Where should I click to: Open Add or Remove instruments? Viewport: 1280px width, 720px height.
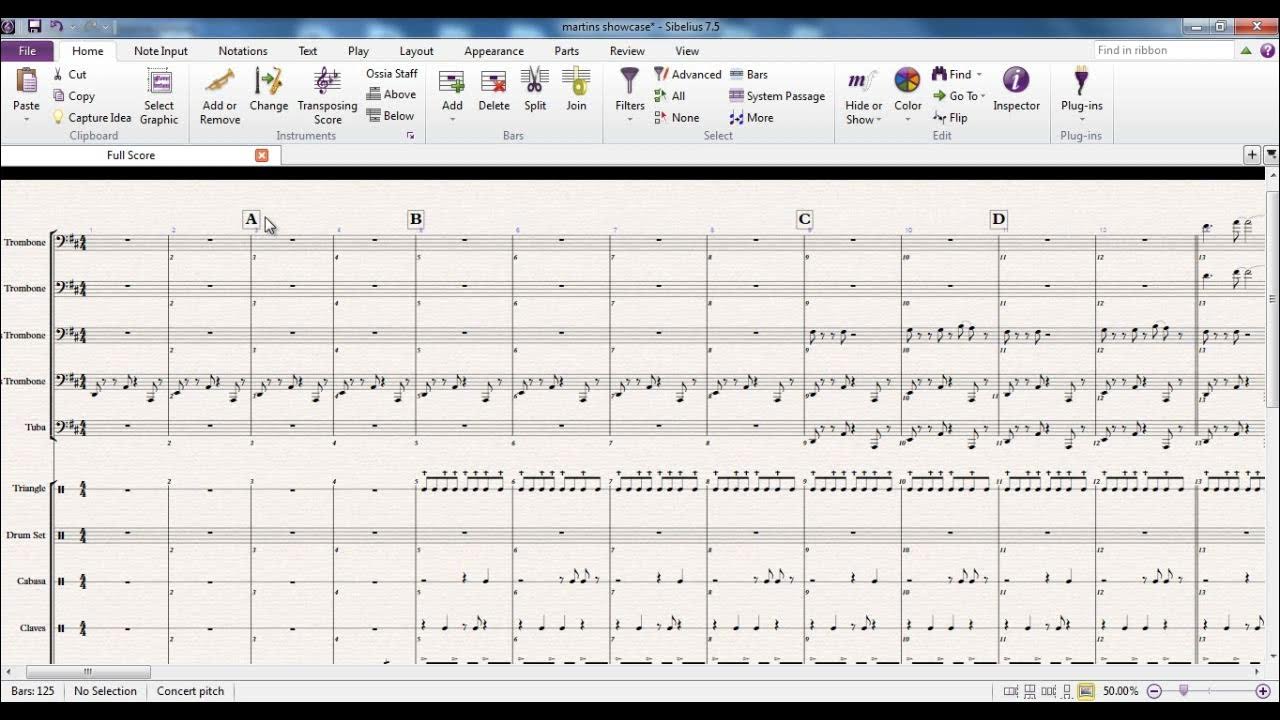point(220,96)
